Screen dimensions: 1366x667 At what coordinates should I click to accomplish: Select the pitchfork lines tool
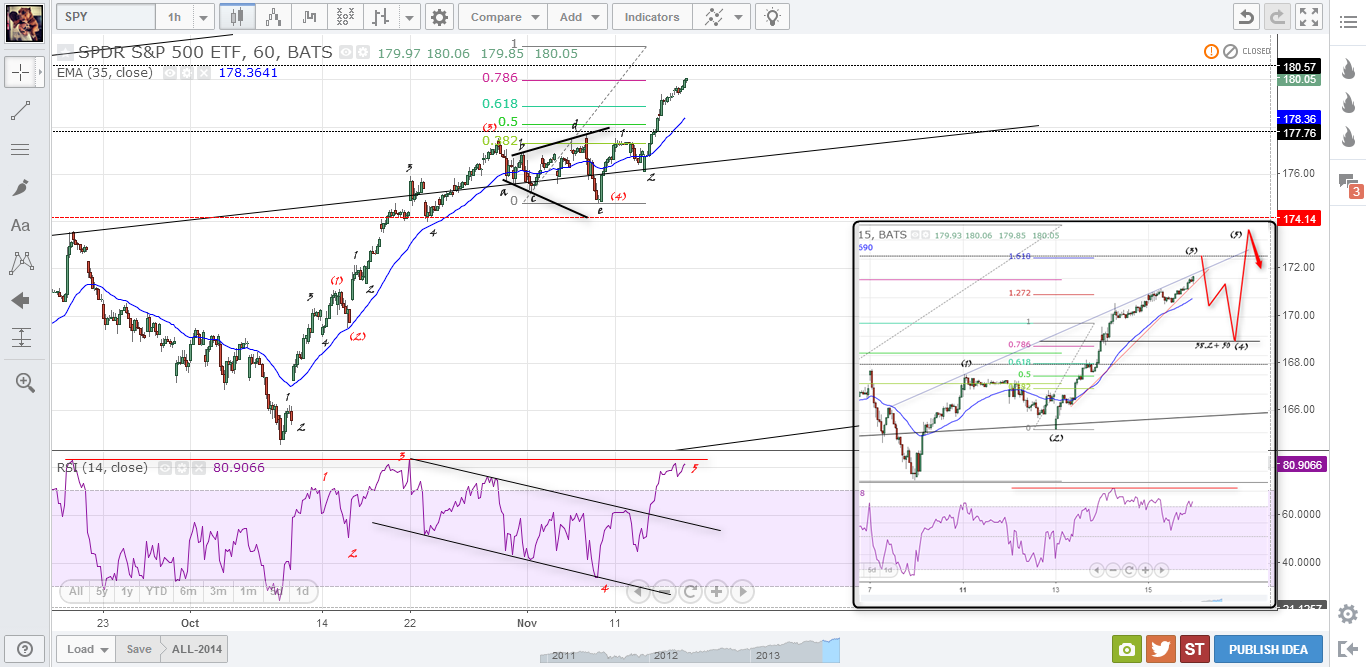pyautogui.click(x=21, y=149)
